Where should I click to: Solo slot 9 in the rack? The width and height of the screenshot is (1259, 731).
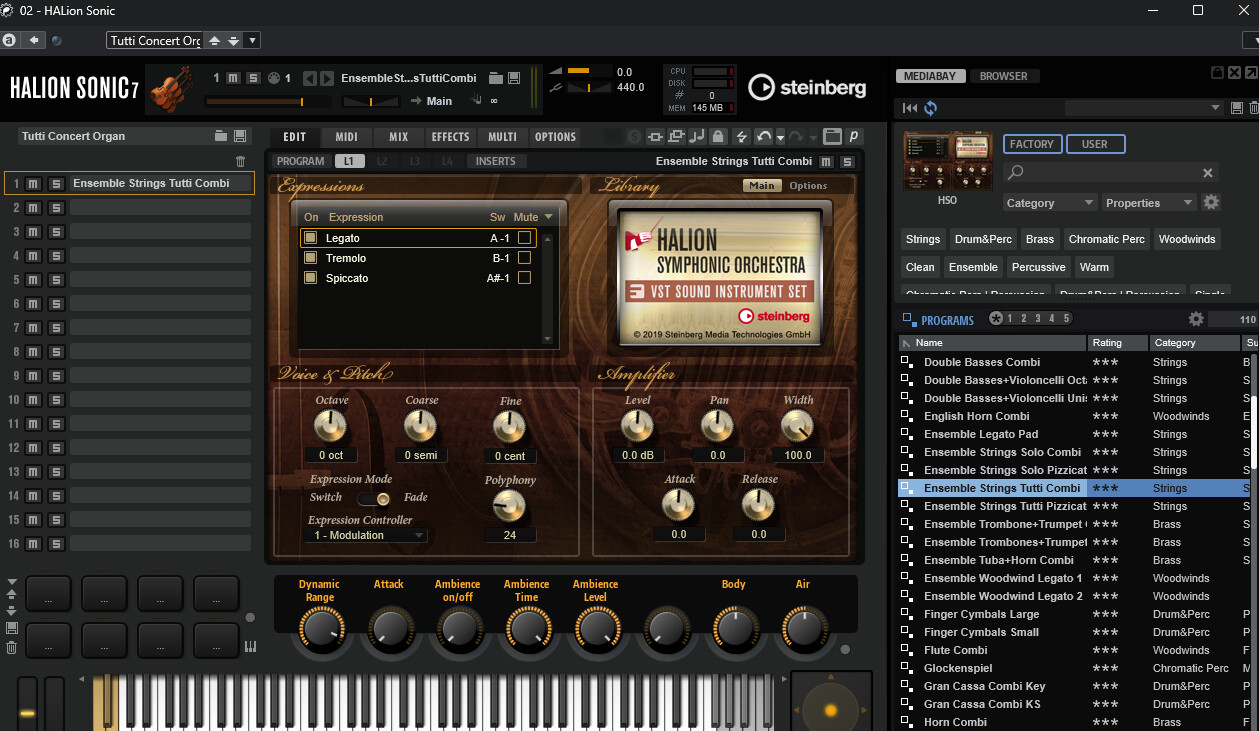point(56,375)
